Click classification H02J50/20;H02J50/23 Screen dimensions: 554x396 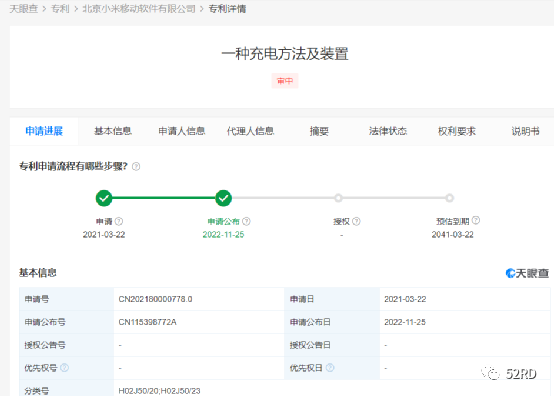click(x=159, y=391)
